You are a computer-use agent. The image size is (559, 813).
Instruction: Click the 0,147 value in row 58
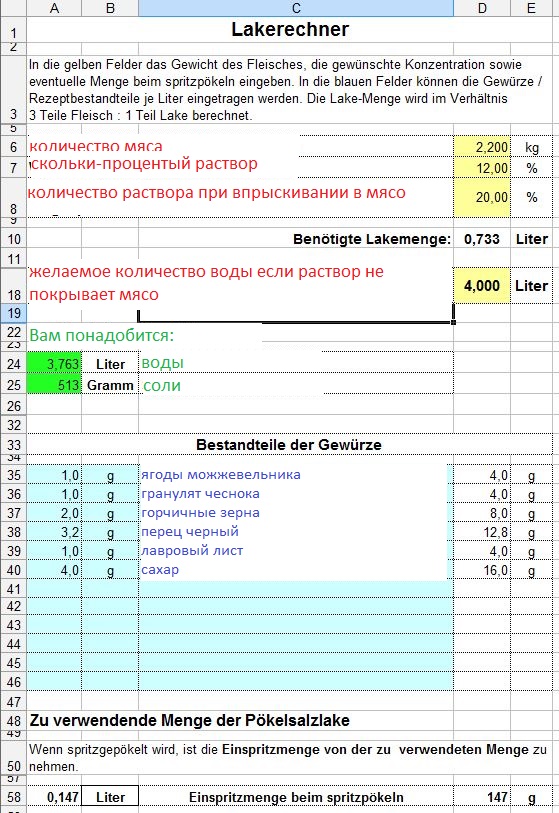[x=54, y=797]
